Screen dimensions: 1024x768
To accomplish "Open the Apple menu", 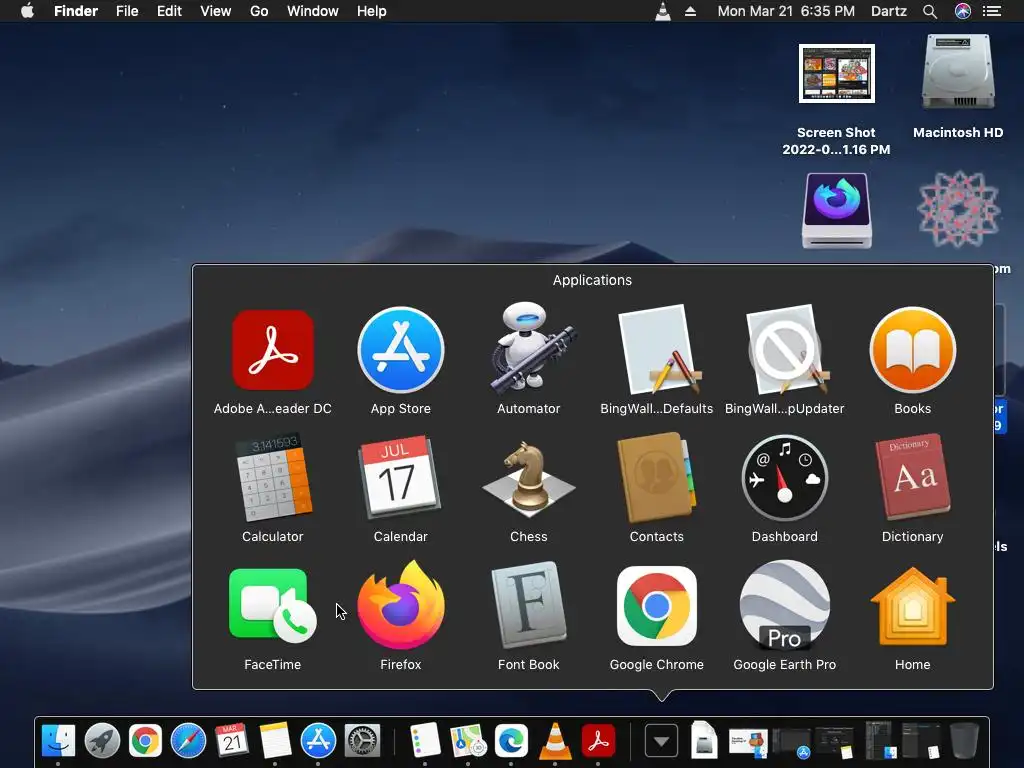I will tap(27, 11).
